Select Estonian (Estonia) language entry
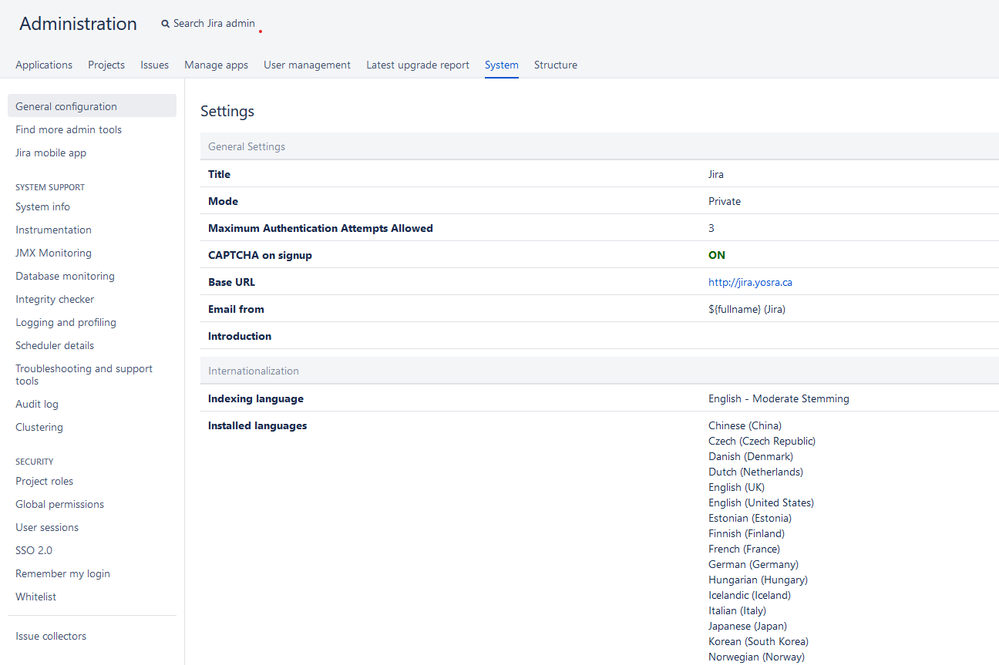 (x=750, y=518)
